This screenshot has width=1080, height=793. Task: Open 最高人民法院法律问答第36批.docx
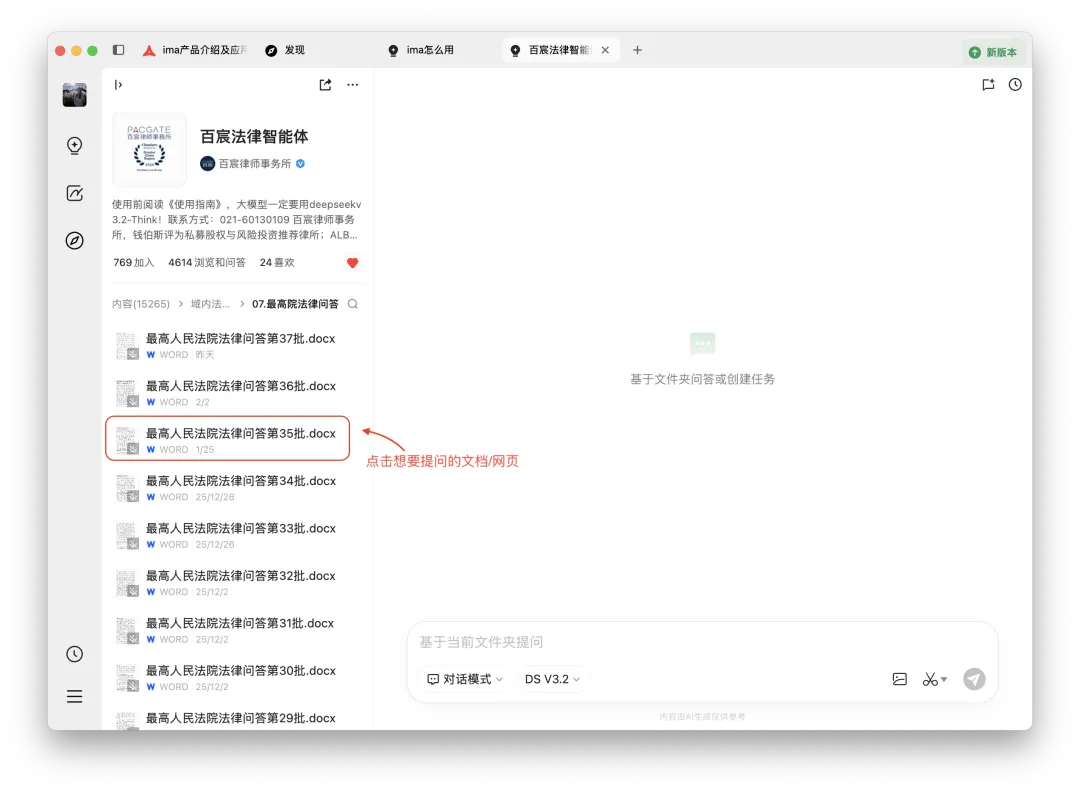click(237, 393)
